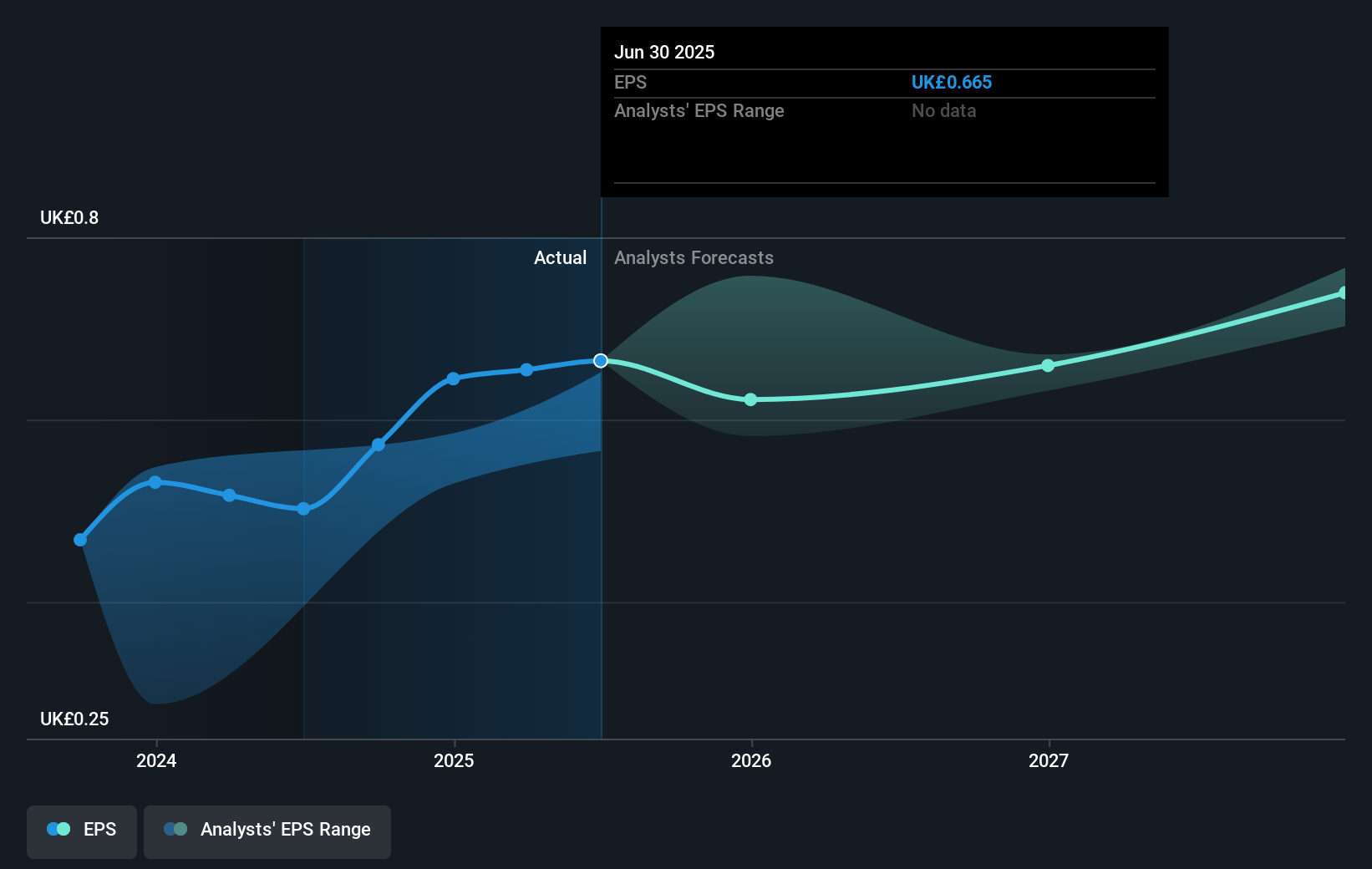Select the EPS point at early 2024 peak

coord(155,481)
